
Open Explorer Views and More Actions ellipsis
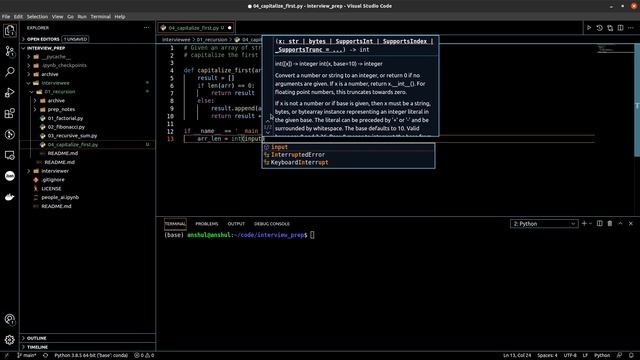point(147,28)
